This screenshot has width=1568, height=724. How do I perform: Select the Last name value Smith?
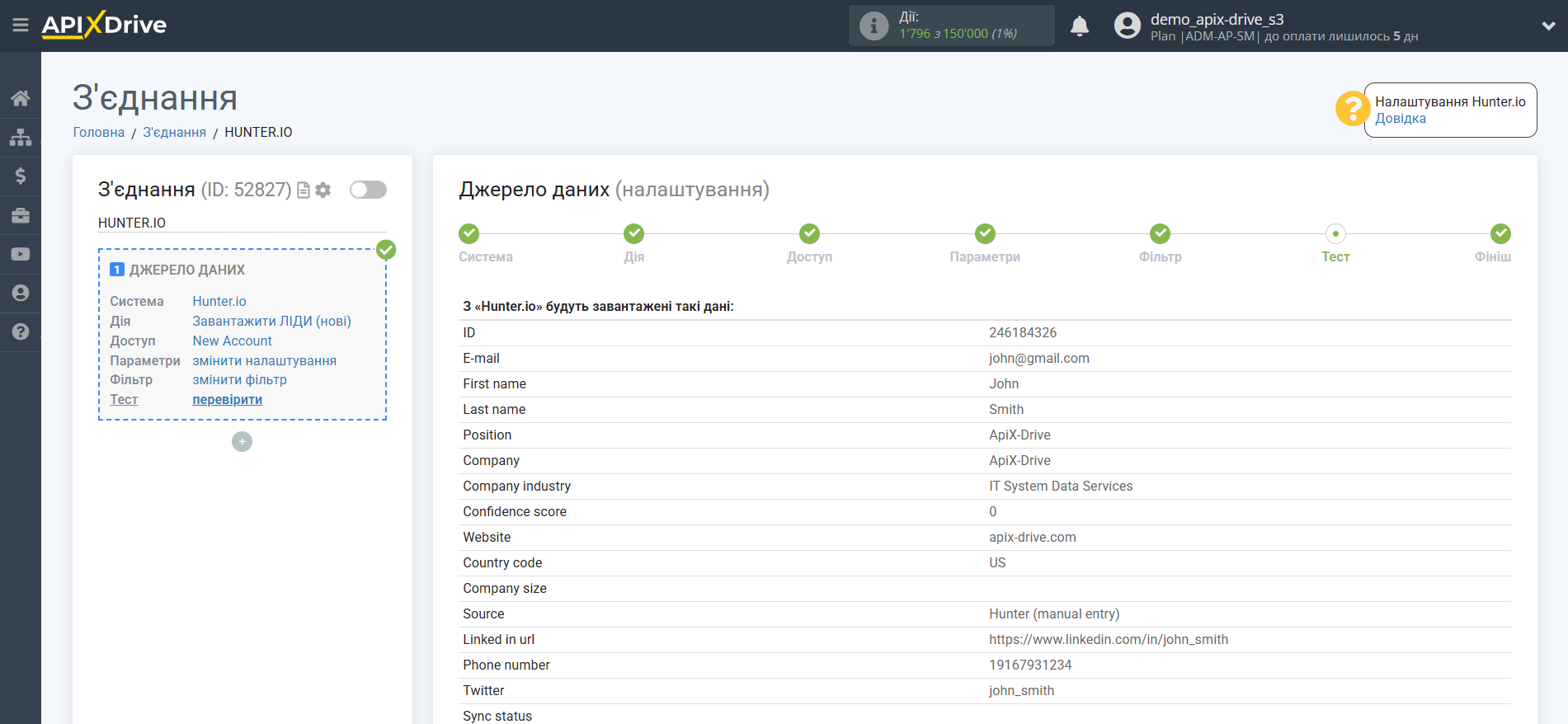coord(1006,409)
